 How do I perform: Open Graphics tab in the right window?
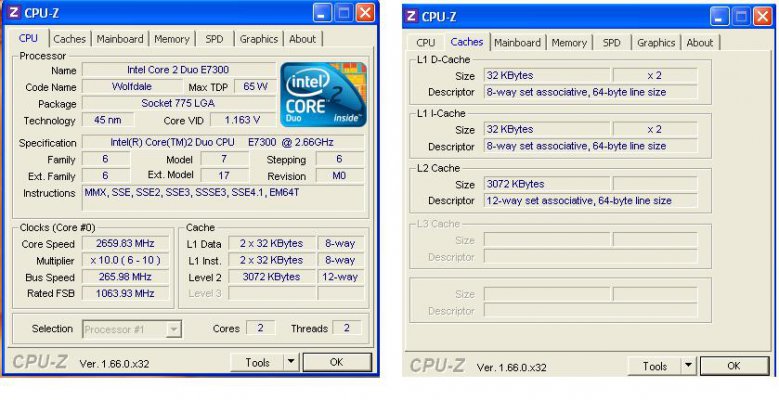click(x=656, y=43)
